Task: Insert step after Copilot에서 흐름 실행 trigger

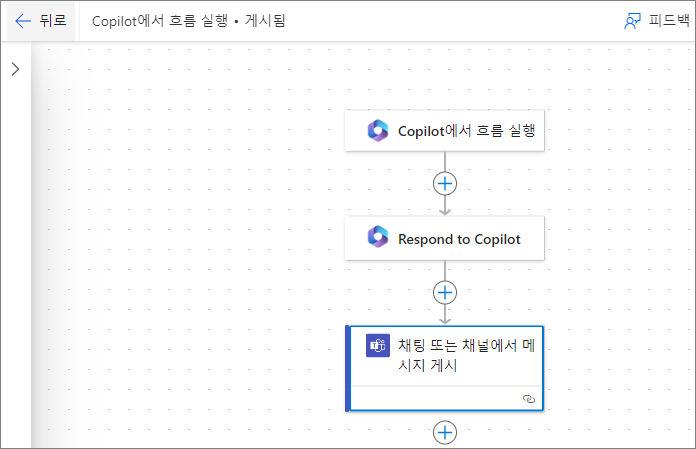Action: coord(445,184)
